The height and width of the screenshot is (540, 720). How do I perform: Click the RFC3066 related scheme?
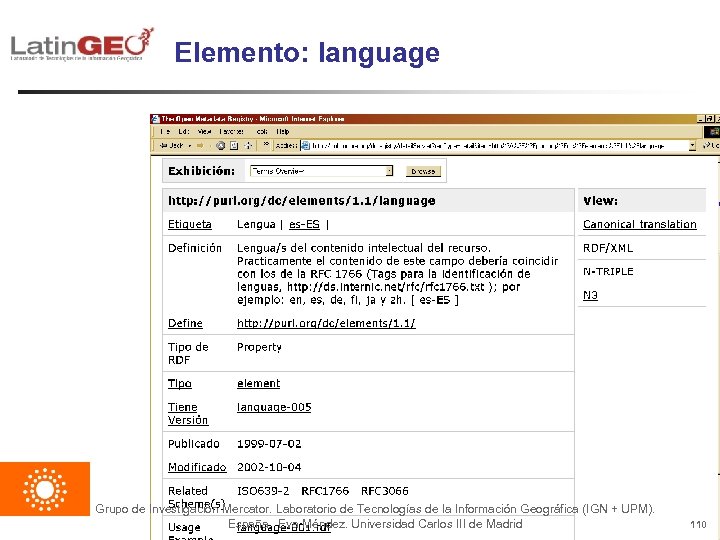coord(385,491)
